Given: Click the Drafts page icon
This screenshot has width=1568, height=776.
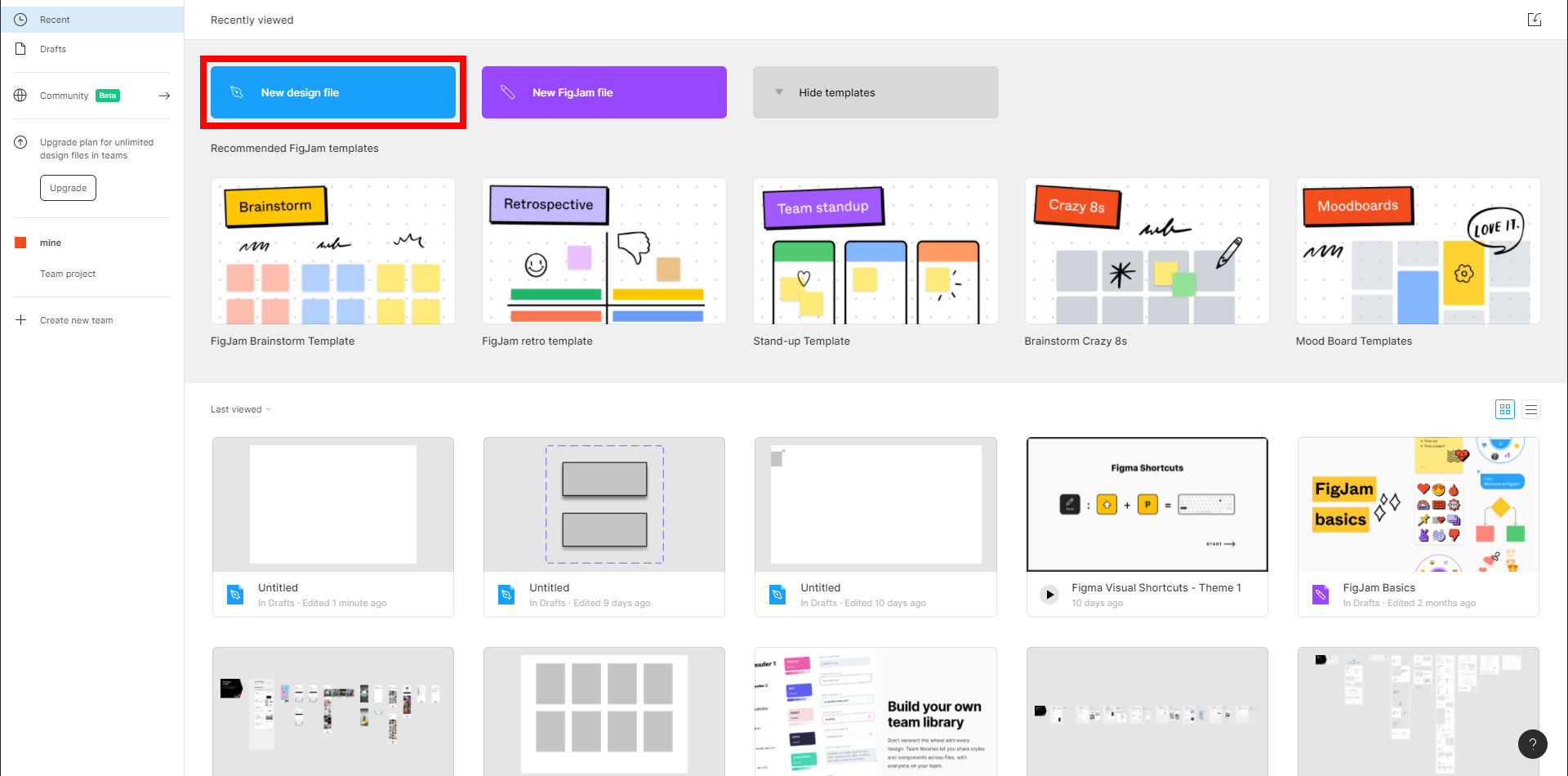Looking at the screenshot, I should coord(20,49).
